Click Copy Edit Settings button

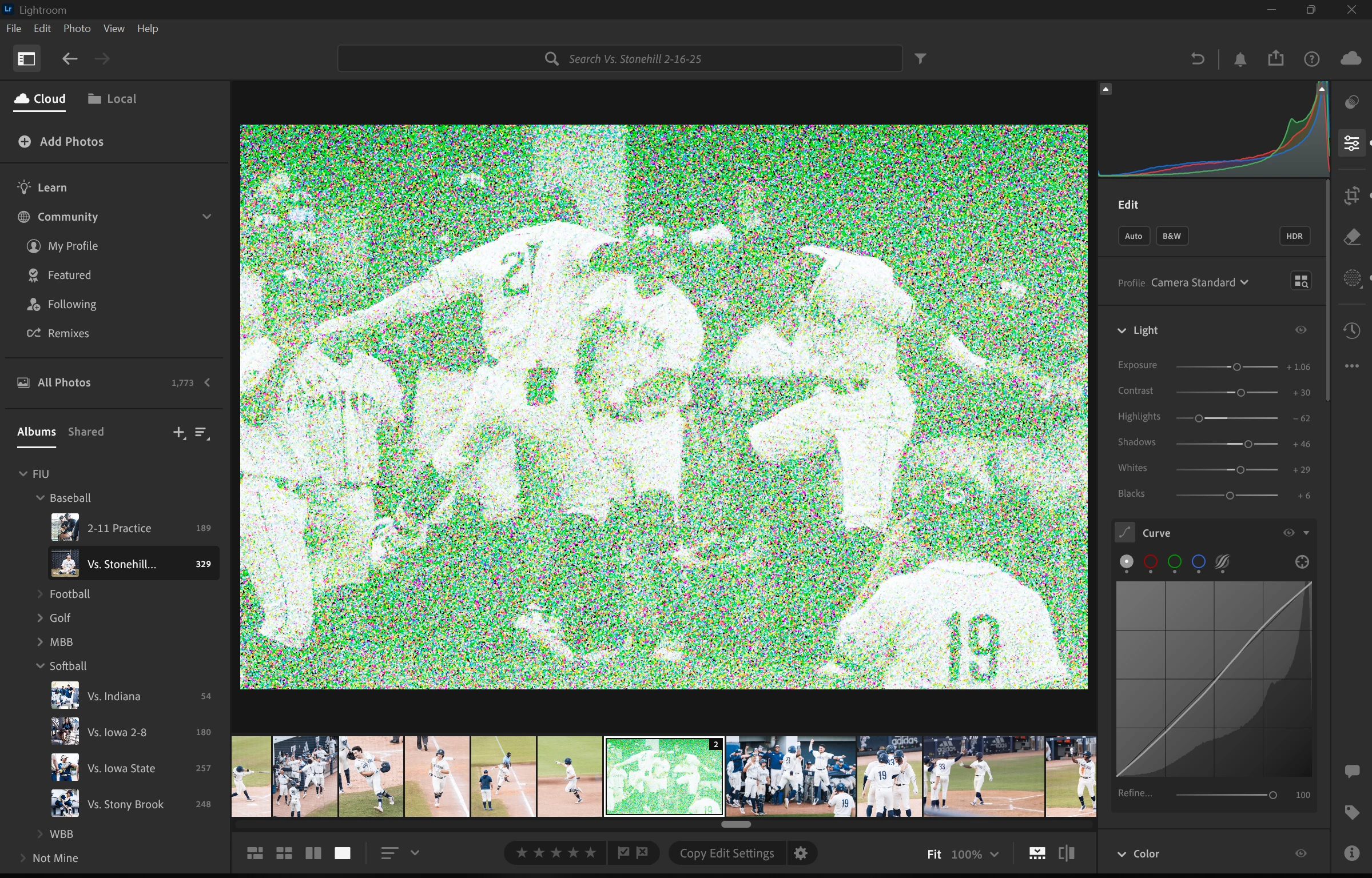tap(726, 853)
